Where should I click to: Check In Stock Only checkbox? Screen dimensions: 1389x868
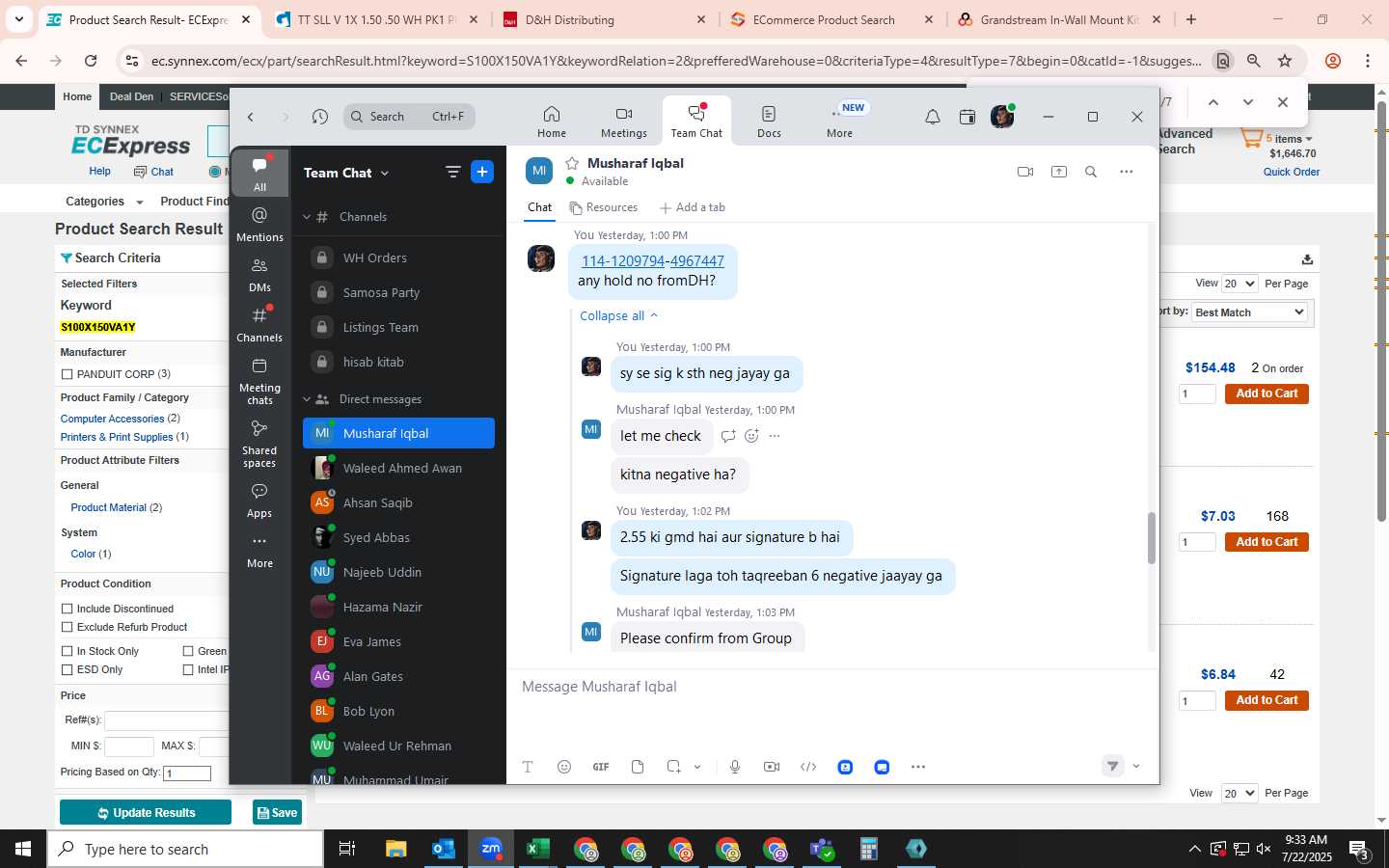click(67, 651)
